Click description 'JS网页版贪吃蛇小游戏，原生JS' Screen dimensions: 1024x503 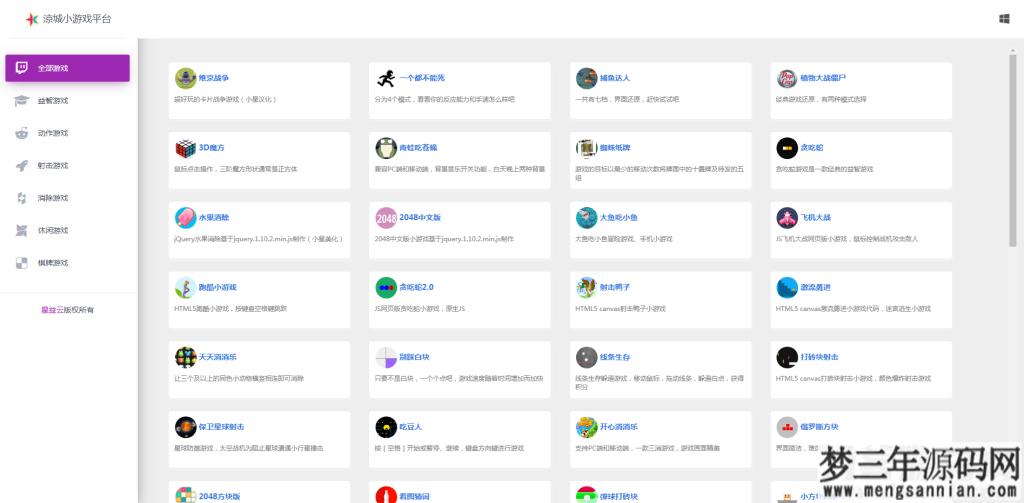click(420, 308)
